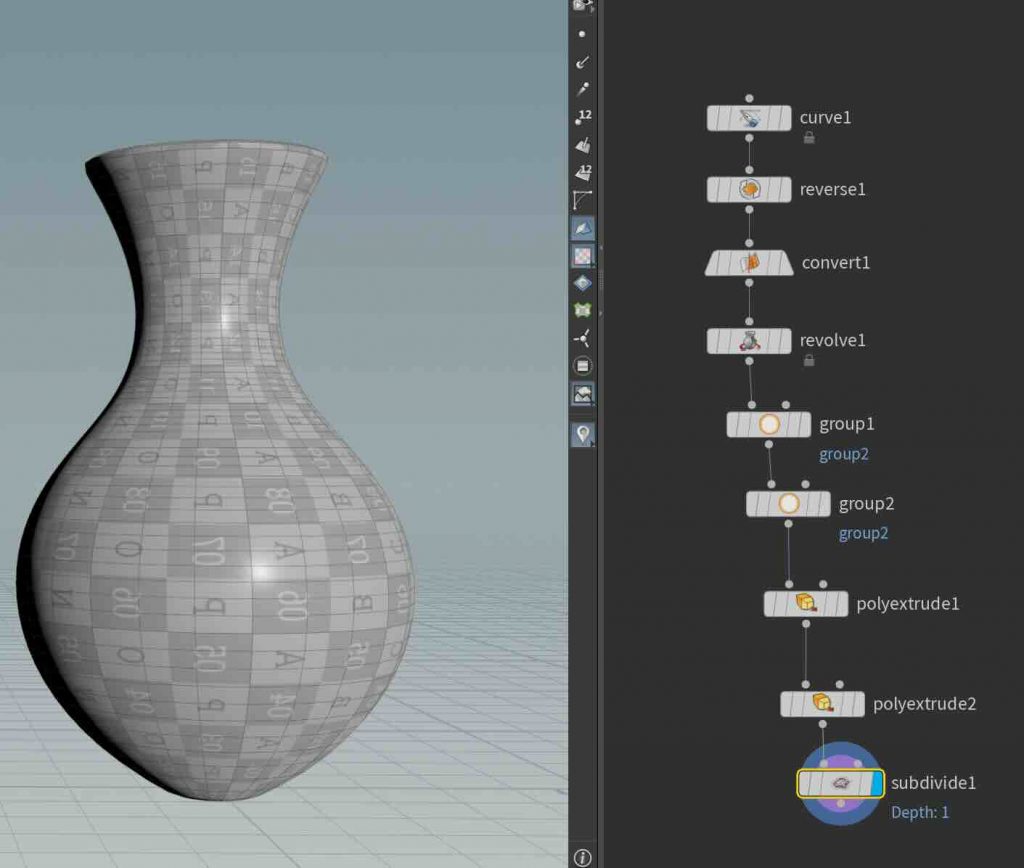Screen dimensions: 1024x868
Task: Open the background image display options
Action: coord(583,394)
